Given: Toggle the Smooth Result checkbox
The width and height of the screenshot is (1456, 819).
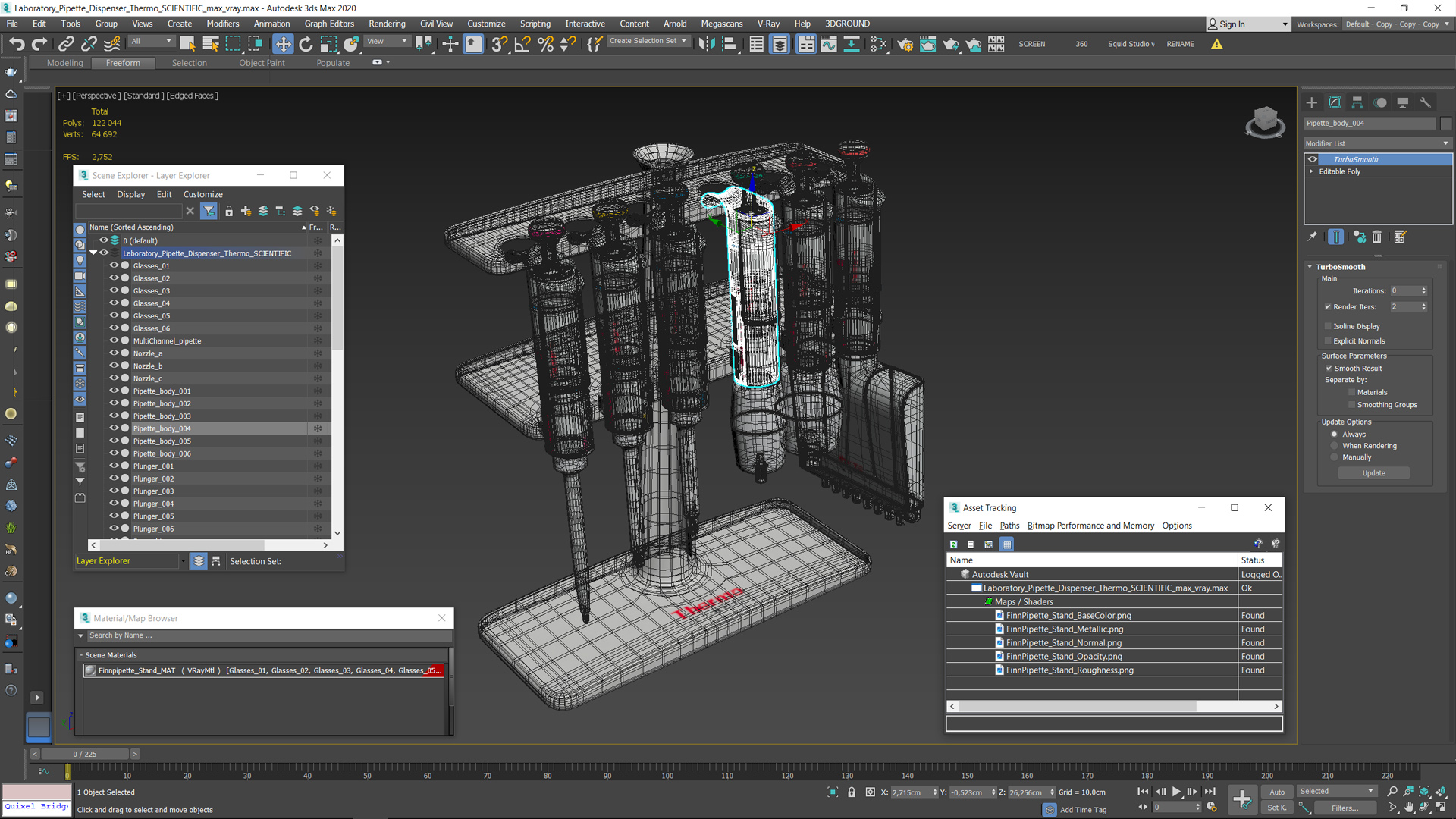Looking at the screenshot, I should (x=1329, y=369).
